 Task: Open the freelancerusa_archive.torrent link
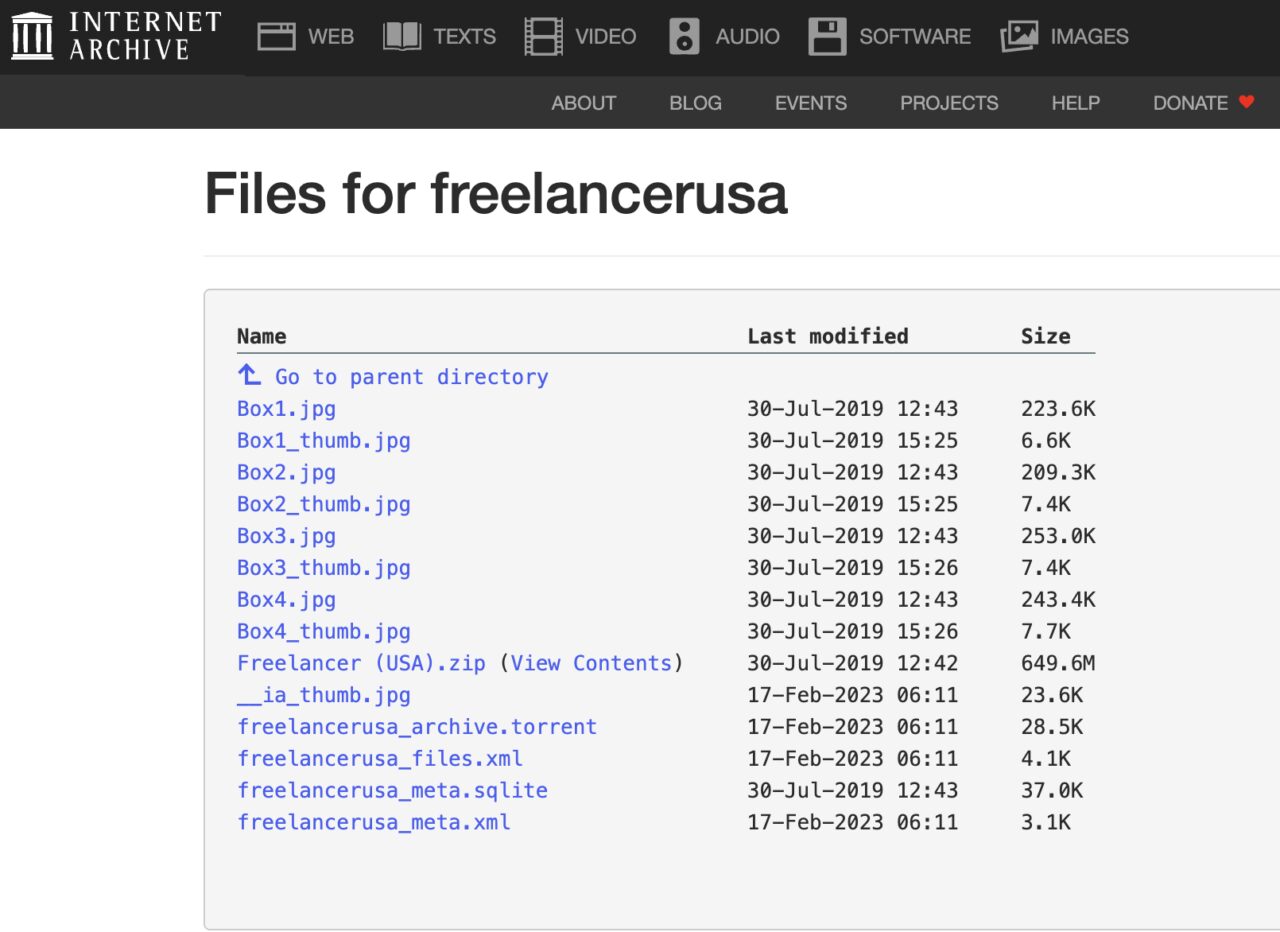(416, 727)
